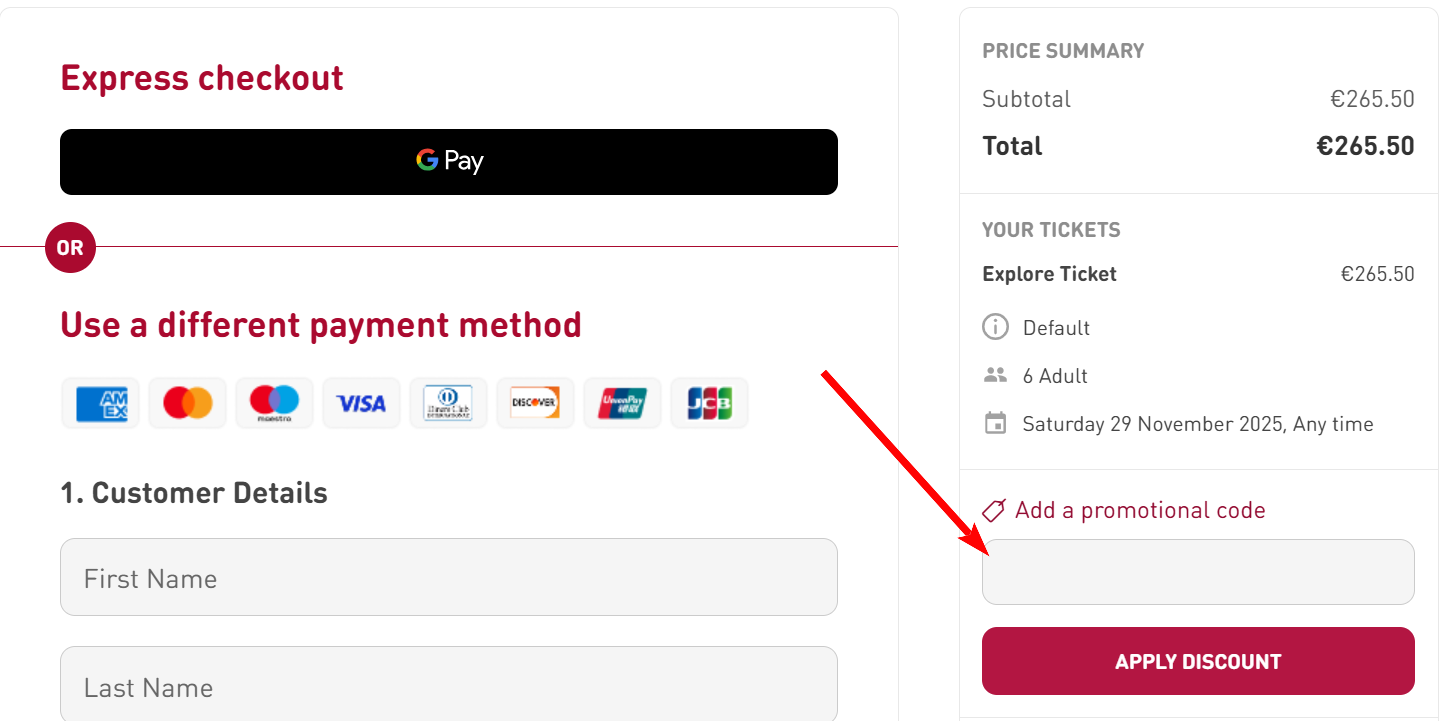This screenshot has width=1440, height=721.
Task: Click the First Name input field
Action: click(448, 577)
